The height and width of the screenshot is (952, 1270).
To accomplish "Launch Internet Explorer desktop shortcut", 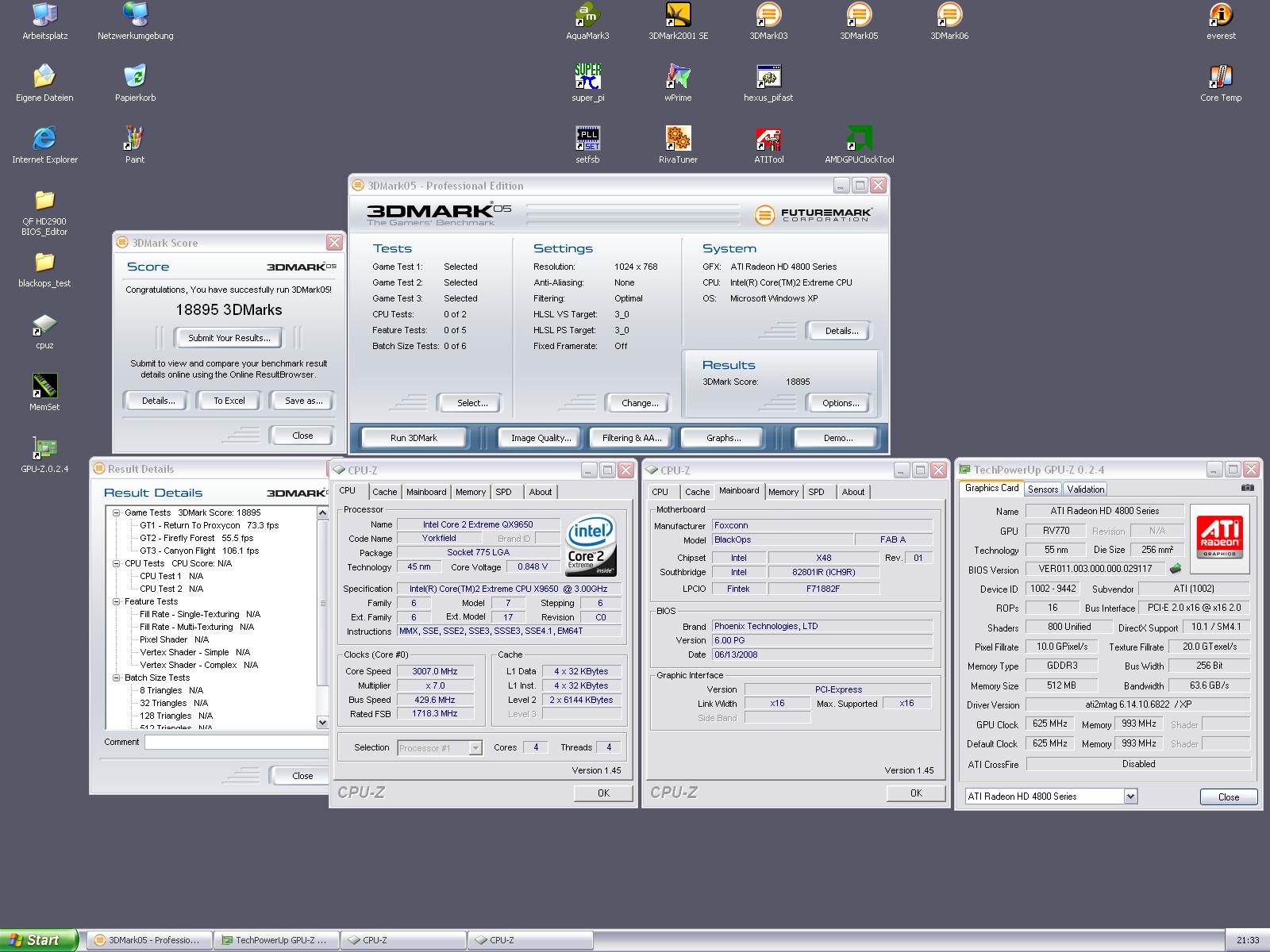I will point(44,145).
